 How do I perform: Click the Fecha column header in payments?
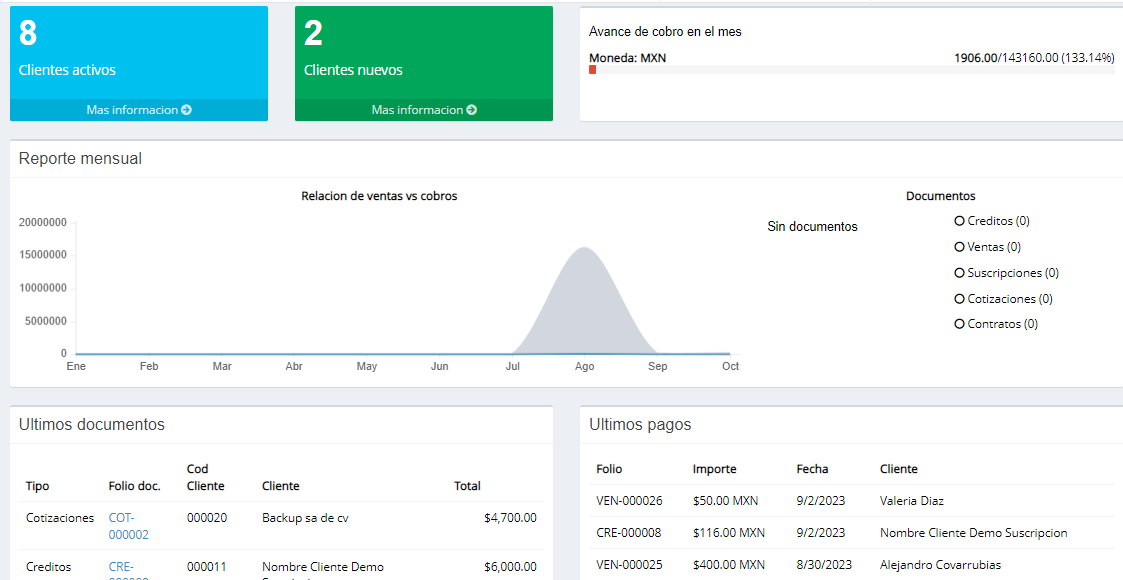(812, 469)
